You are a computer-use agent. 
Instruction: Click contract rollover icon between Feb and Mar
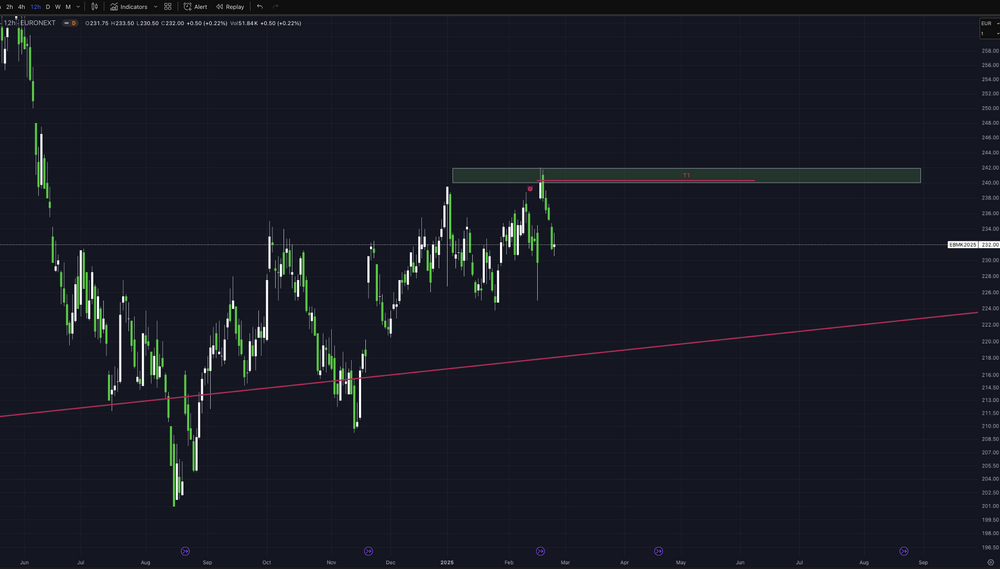click(540, 551)
